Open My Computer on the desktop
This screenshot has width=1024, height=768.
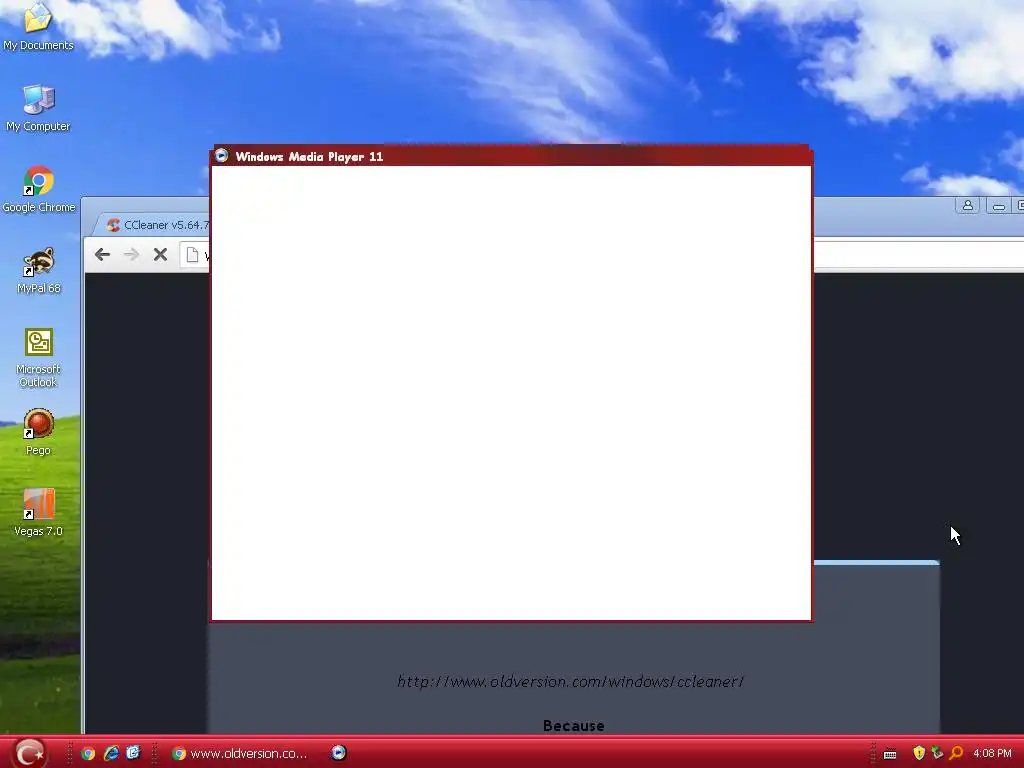[38, 108]
